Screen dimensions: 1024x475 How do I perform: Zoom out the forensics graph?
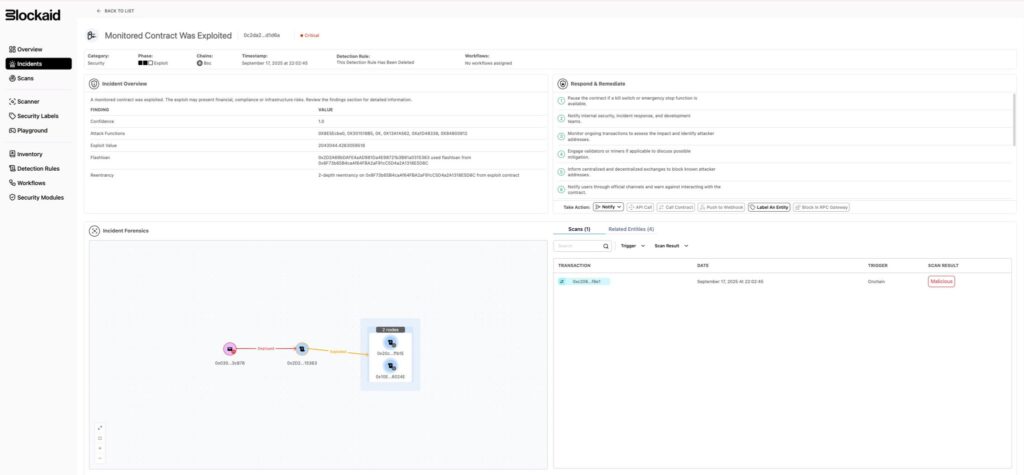100,459
